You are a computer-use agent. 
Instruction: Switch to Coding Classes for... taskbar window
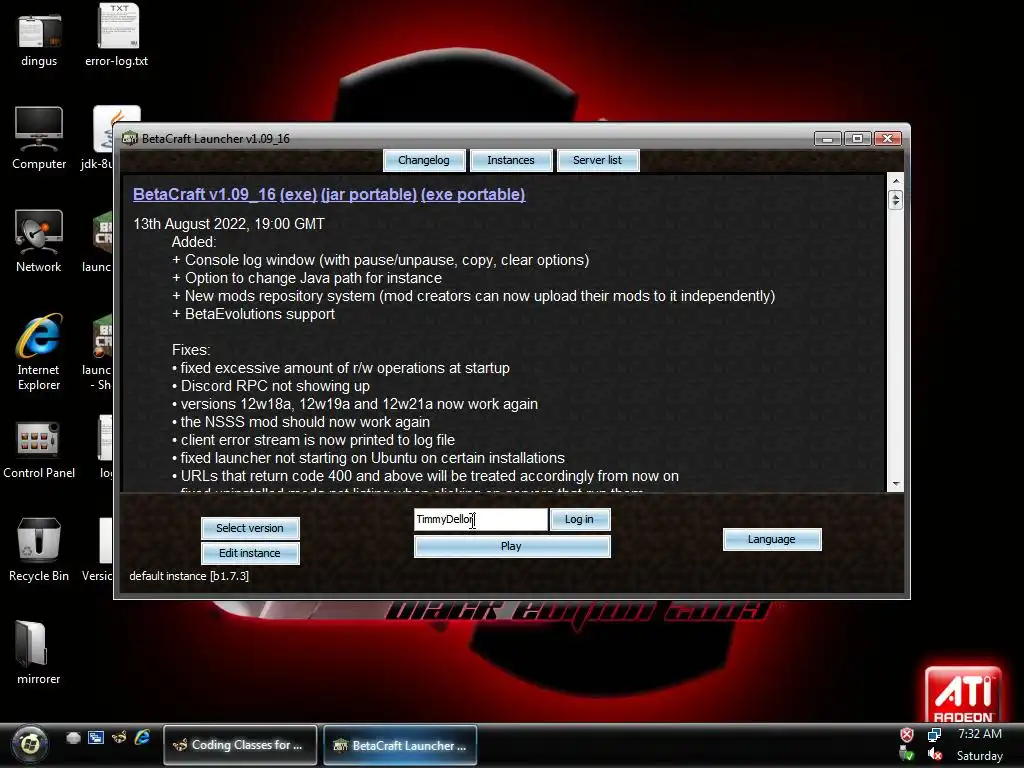[240, 745]
